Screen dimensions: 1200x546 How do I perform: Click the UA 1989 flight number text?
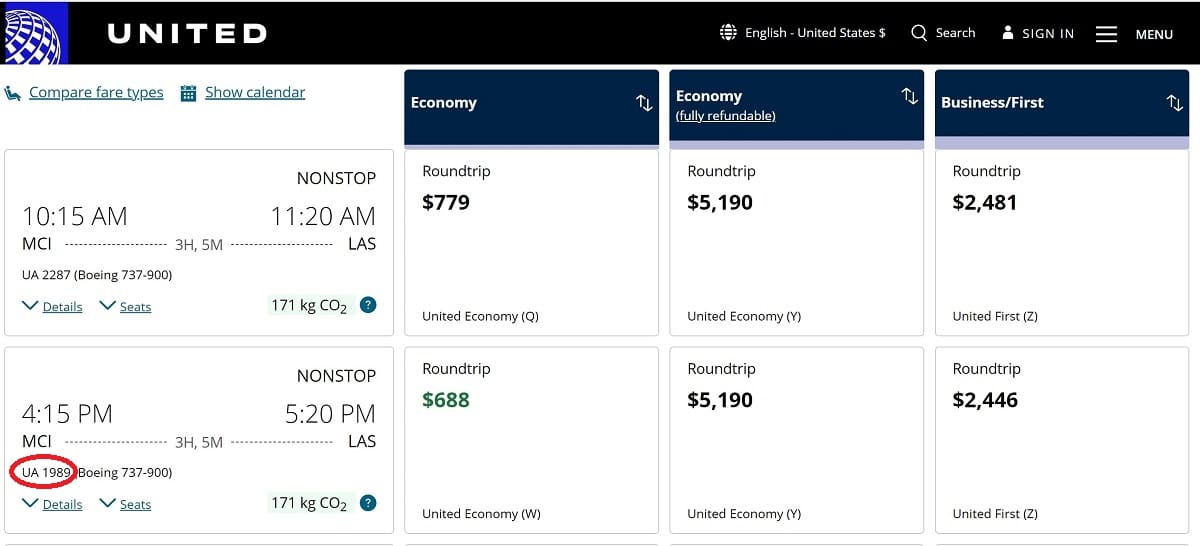pos(46,472)
